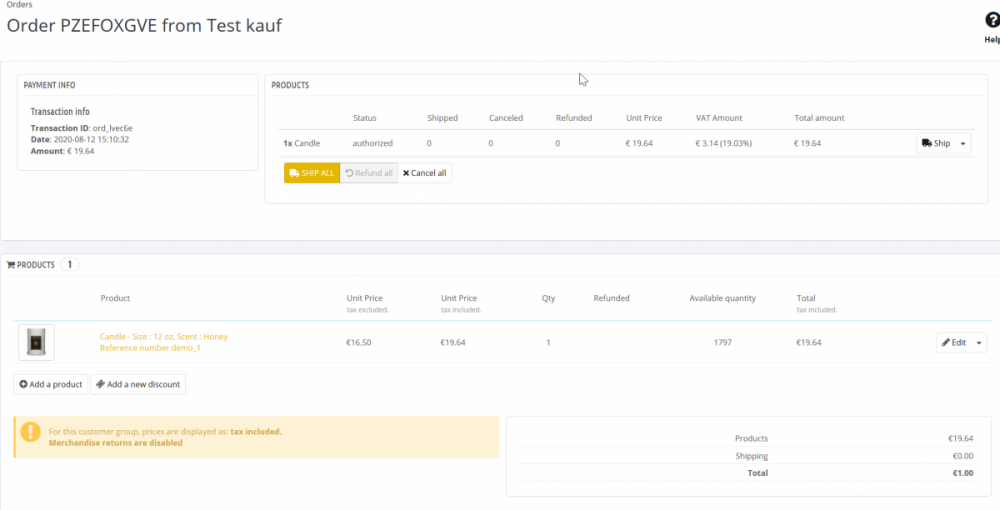Expand the Ship dropdown arrow
This screenshot has width=1000, height=510.
963,144
